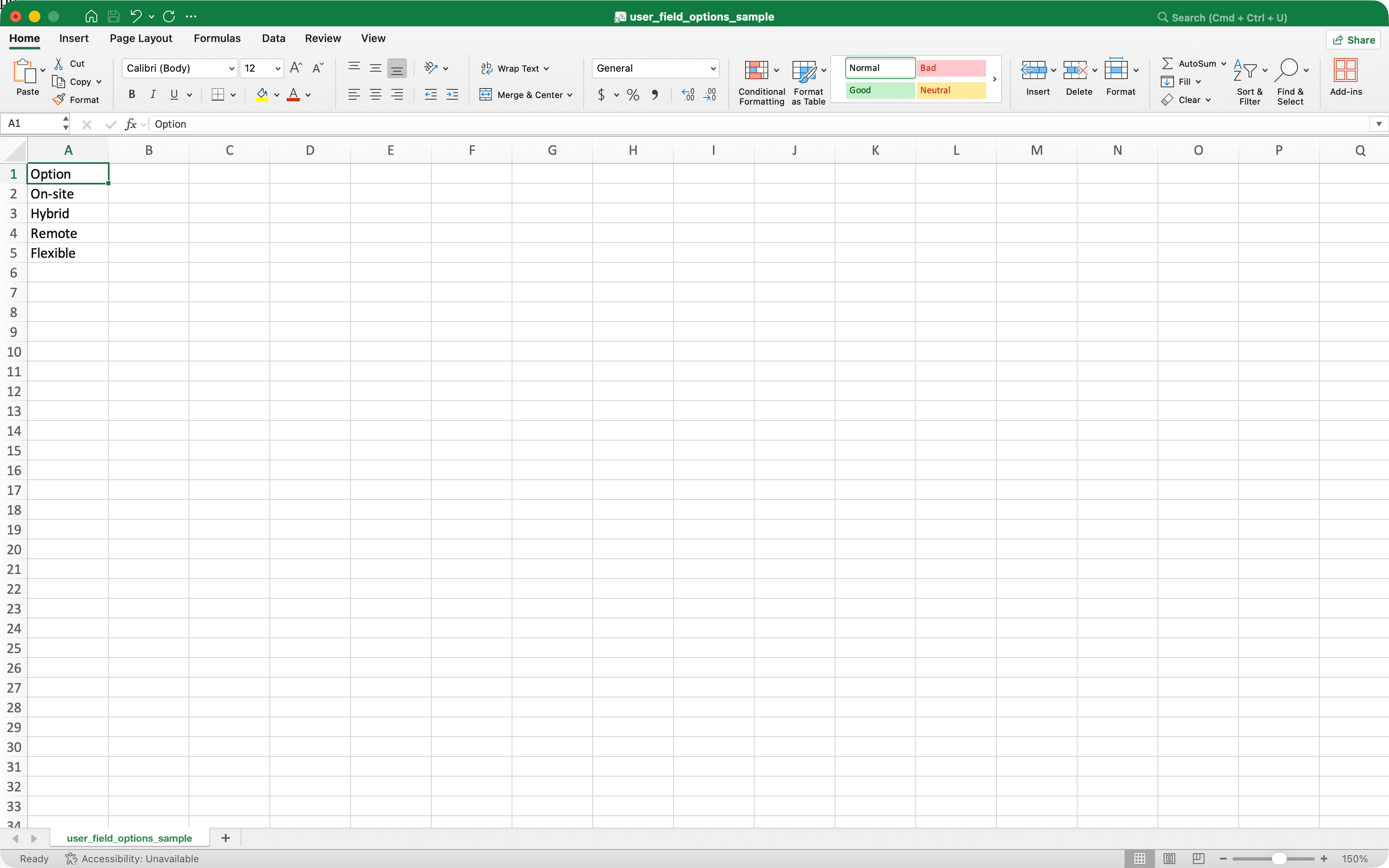
Task: Click Format as Table
Action: click(x=807, y=80)
